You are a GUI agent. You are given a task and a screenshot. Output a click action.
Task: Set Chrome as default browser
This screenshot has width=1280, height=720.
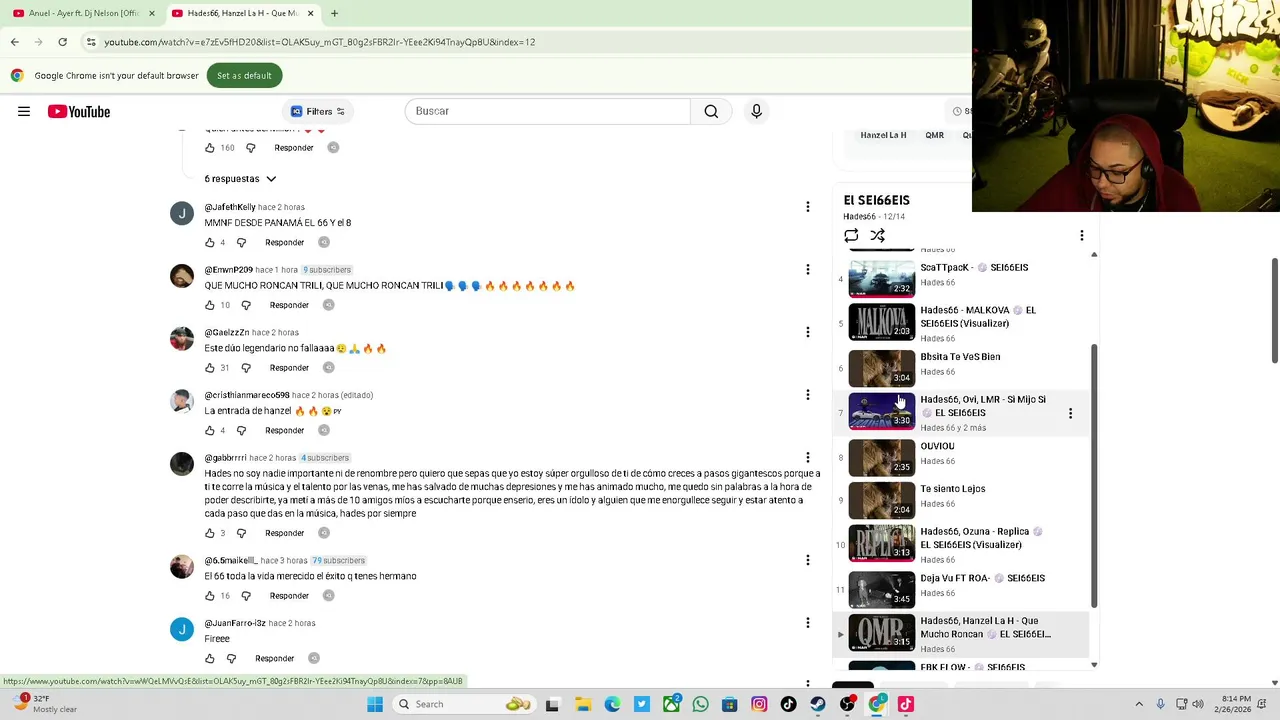point(244,75)
